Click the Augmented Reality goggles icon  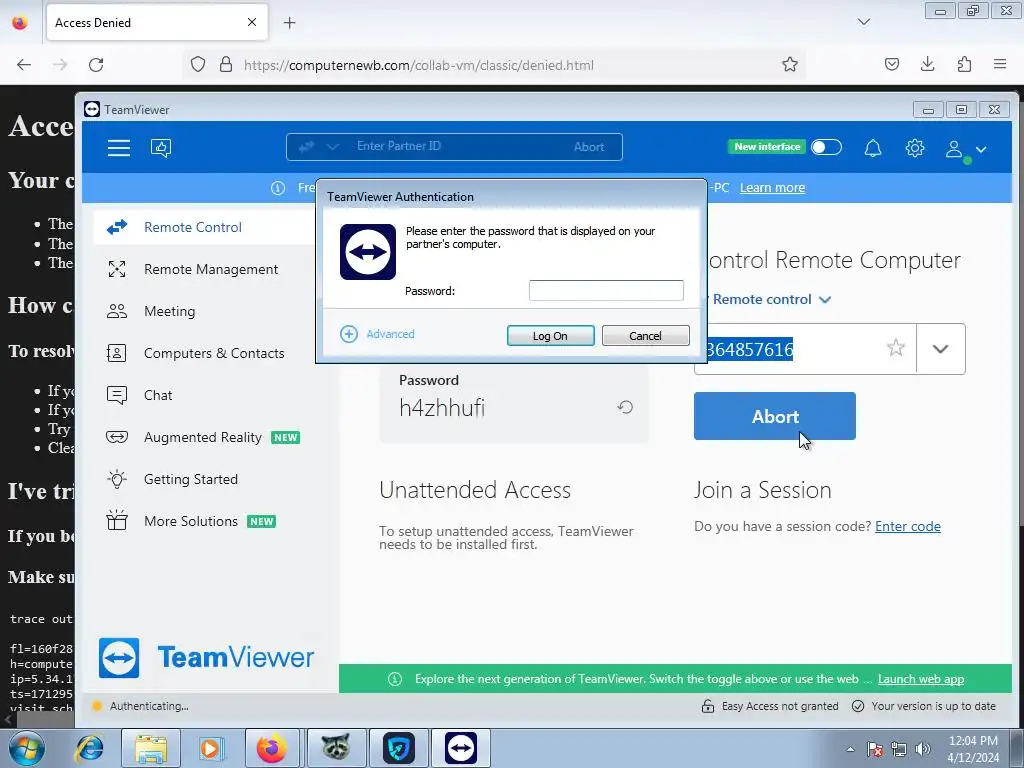click(x=117, y=437)
